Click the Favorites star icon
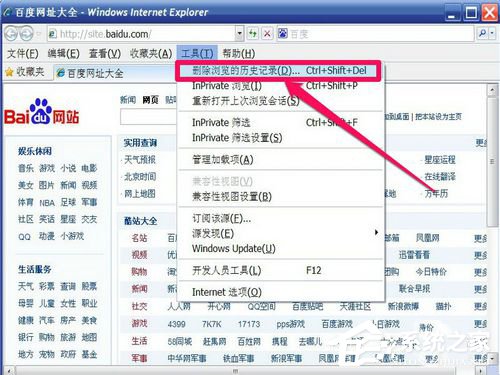500x375 pixels. click(9, 72)
